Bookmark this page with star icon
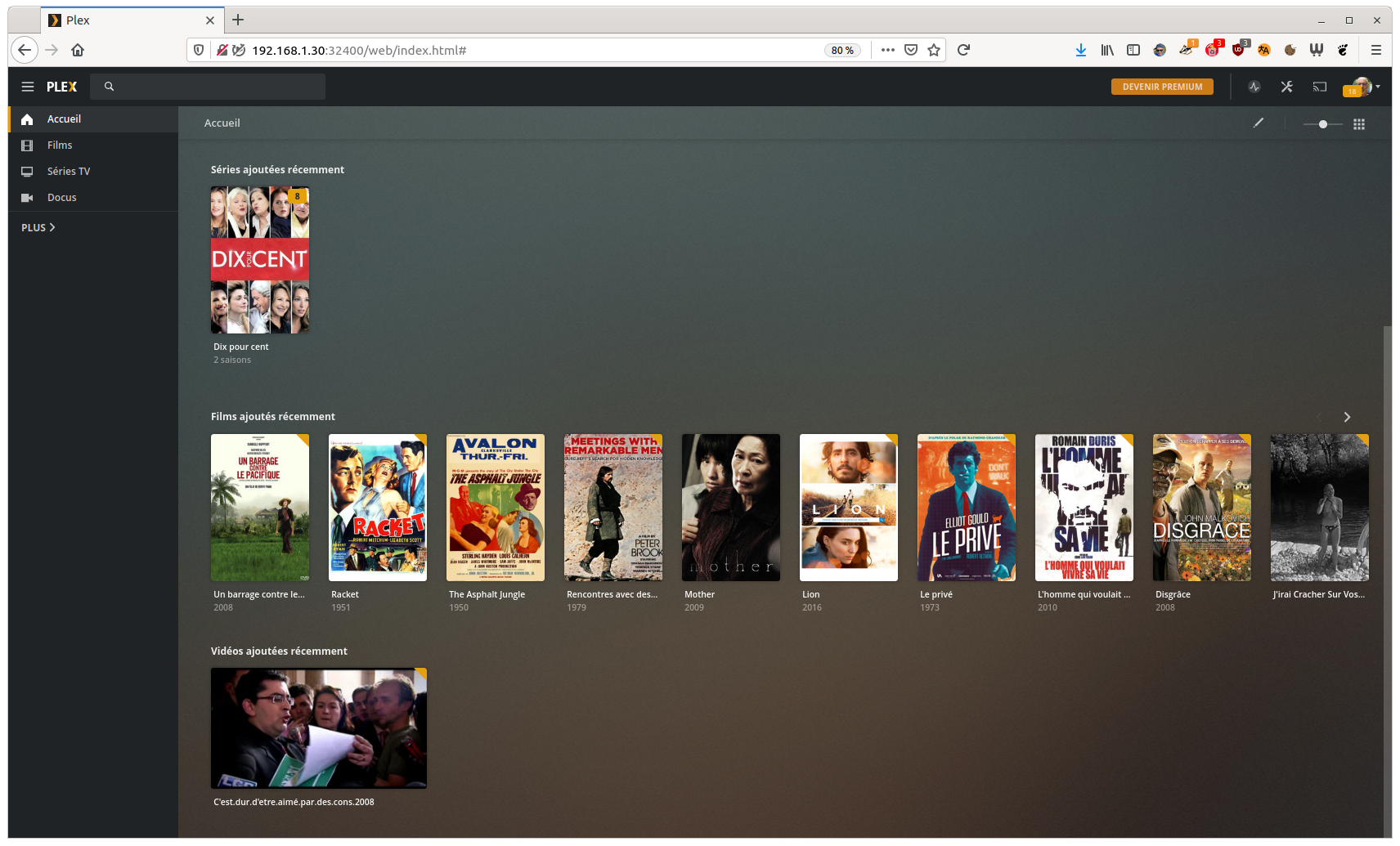1400x846 pixels. click(934, 50)
